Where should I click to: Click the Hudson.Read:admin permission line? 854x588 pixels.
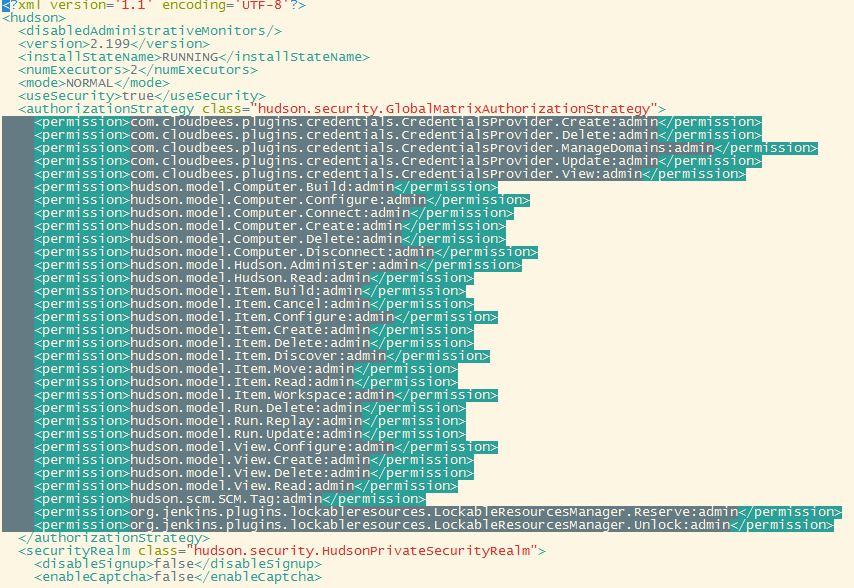click(x=254, y=278)
